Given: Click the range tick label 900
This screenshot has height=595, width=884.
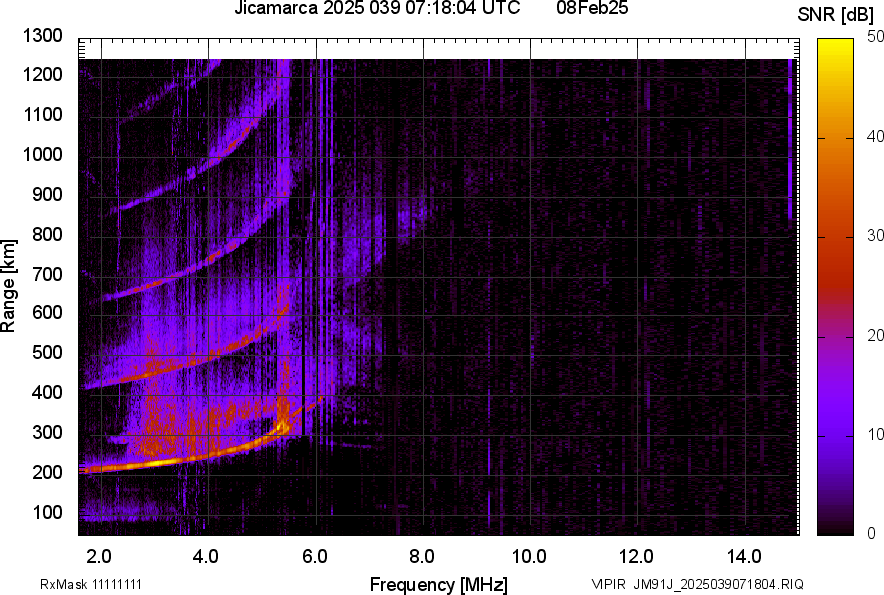Looking at the screenshot, I should tap(47, 194).
